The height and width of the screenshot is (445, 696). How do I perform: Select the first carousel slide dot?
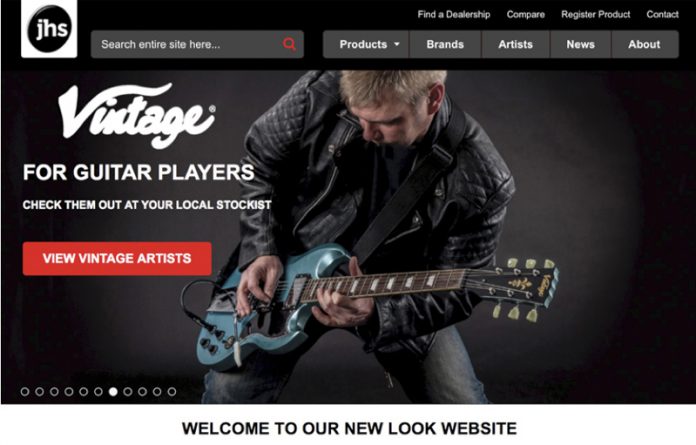[25, 391]
